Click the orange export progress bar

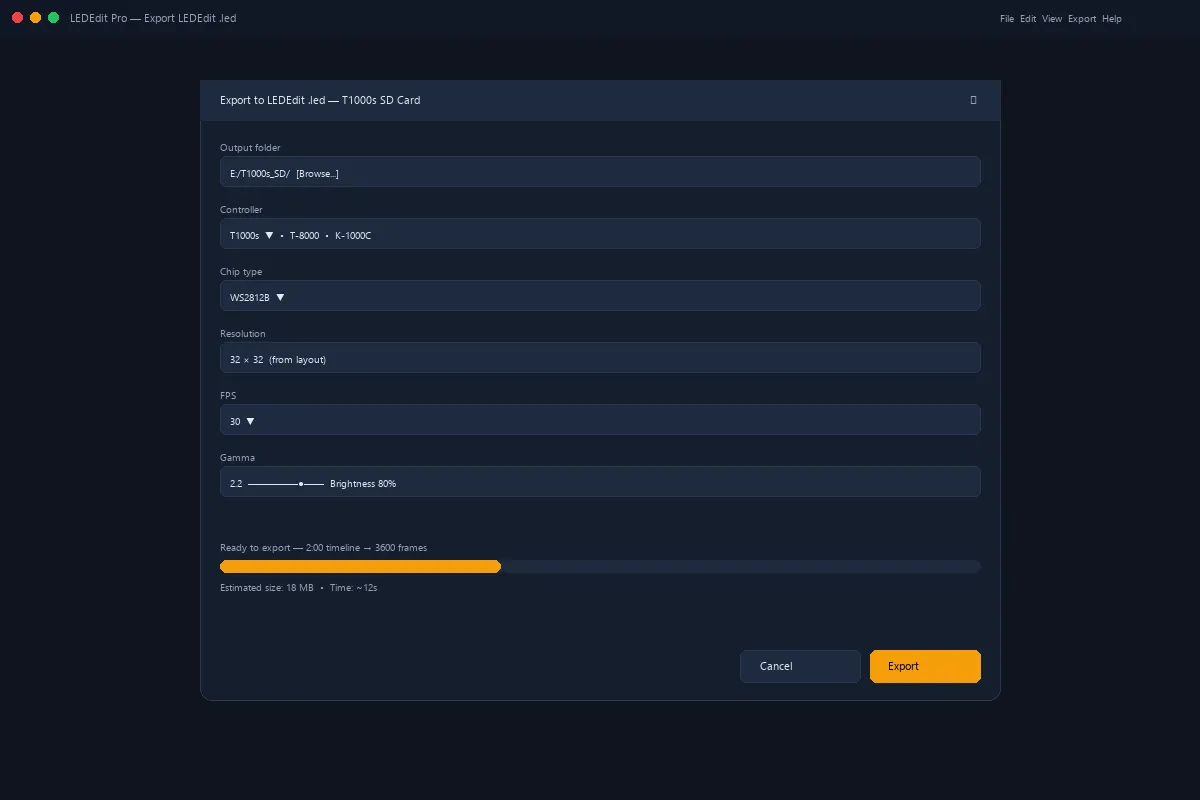coord(360,566)
